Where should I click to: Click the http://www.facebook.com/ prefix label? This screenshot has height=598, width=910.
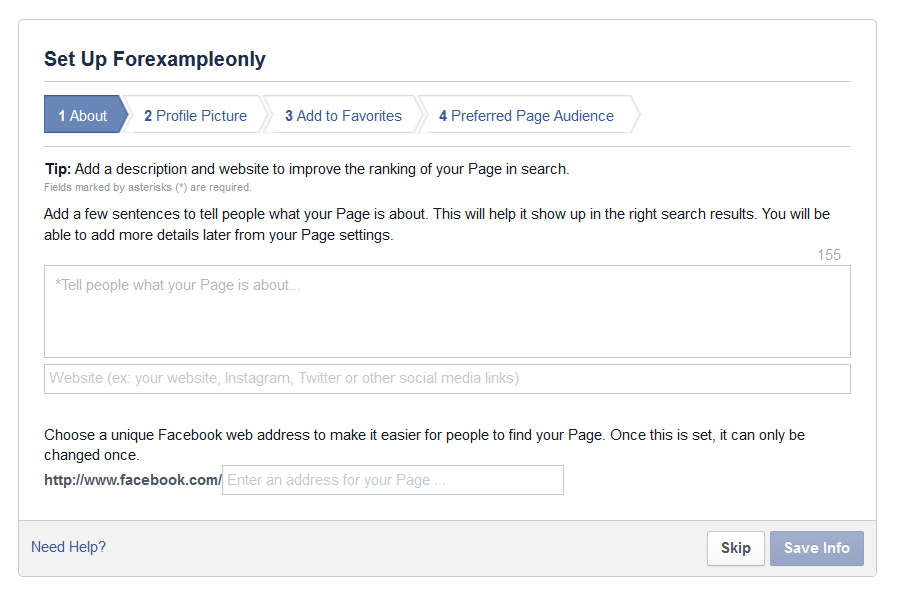point(133,480)
